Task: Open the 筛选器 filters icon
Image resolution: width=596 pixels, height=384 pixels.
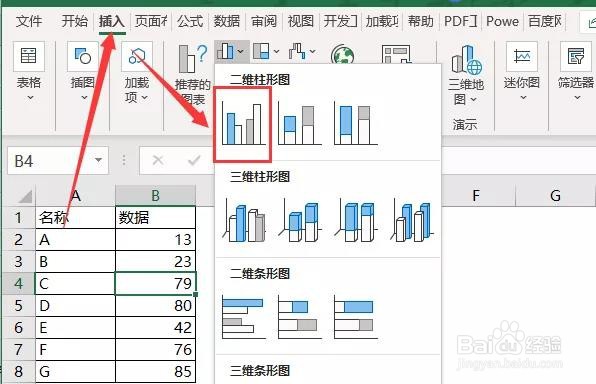Action: [x=575, y=56]
